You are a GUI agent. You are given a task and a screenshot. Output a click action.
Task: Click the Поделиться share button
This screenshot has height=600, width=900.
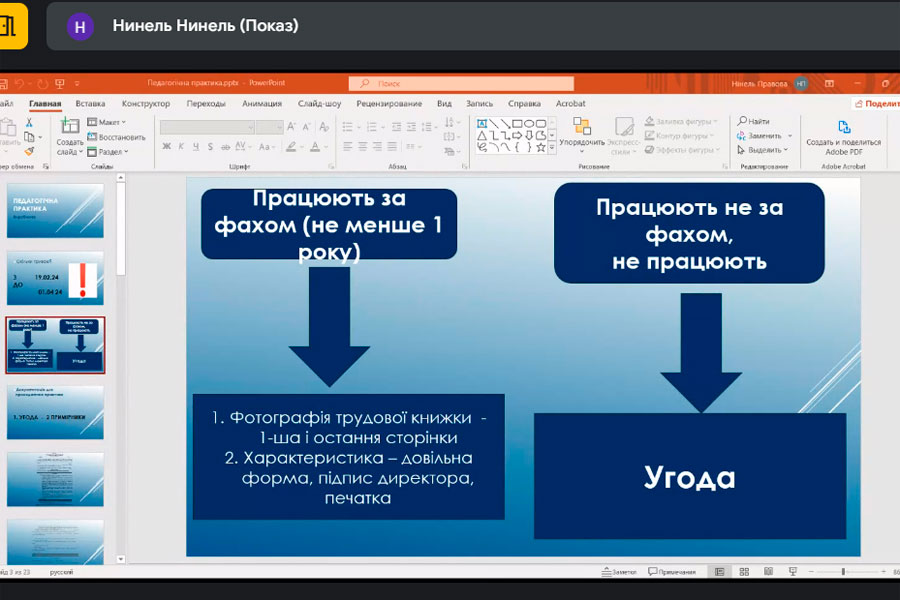[x=876, y=103]
